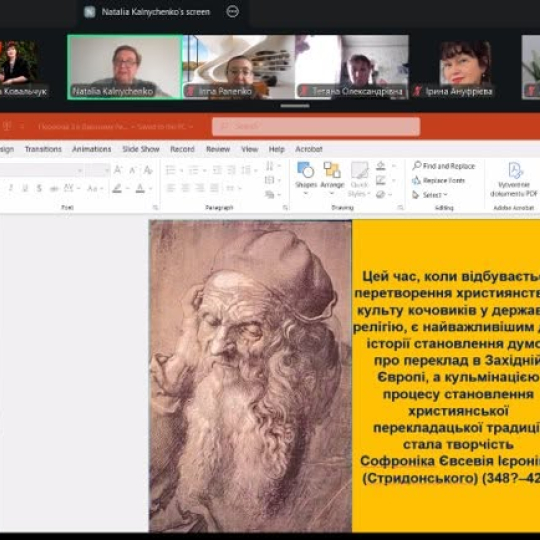The width and height of the screenshot is (540, 540).
Task: Open the Record tab
Action: [182, 149]
